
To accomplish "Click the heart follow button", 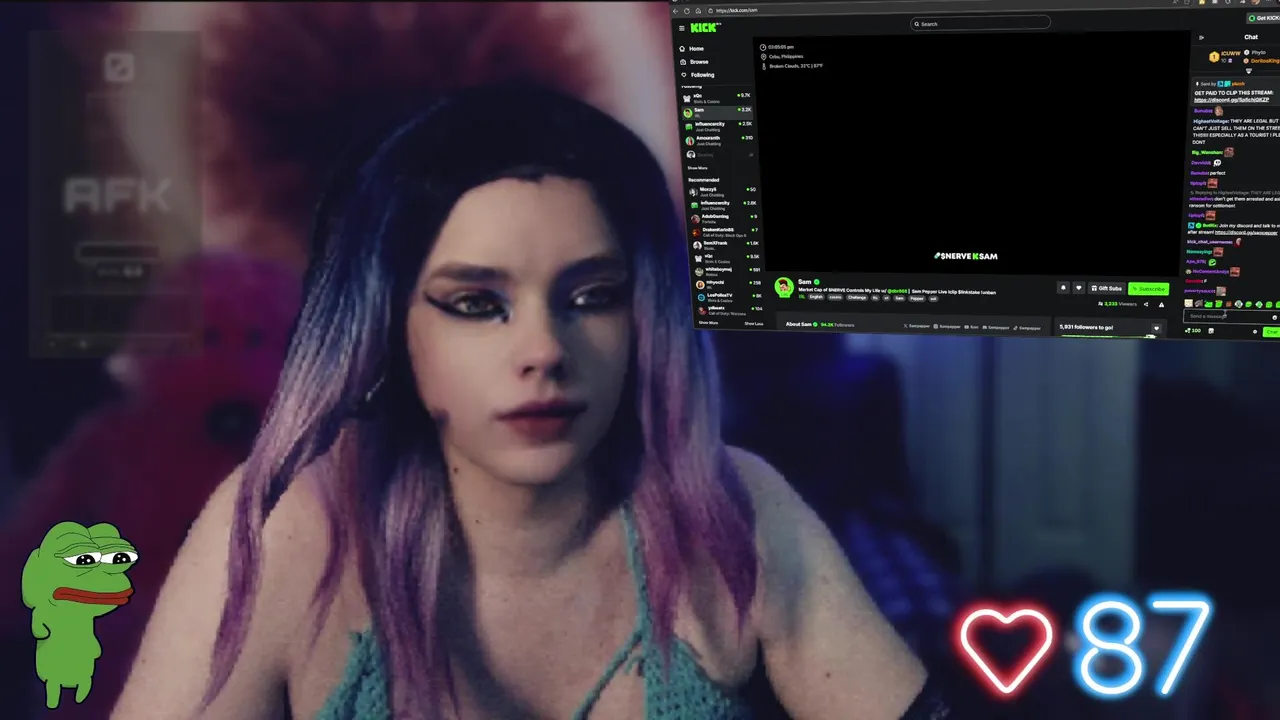I will pos(1078,288).
